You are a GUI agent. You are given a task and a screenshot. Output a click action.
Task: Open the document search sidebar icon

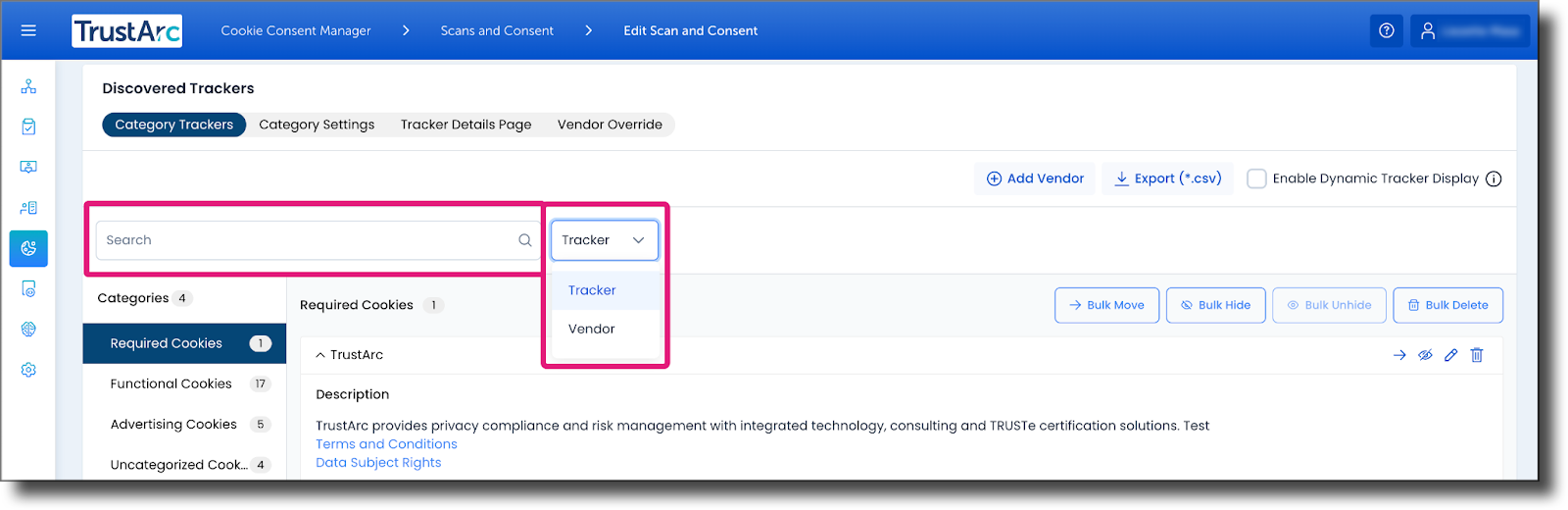[x=28, y=288]
